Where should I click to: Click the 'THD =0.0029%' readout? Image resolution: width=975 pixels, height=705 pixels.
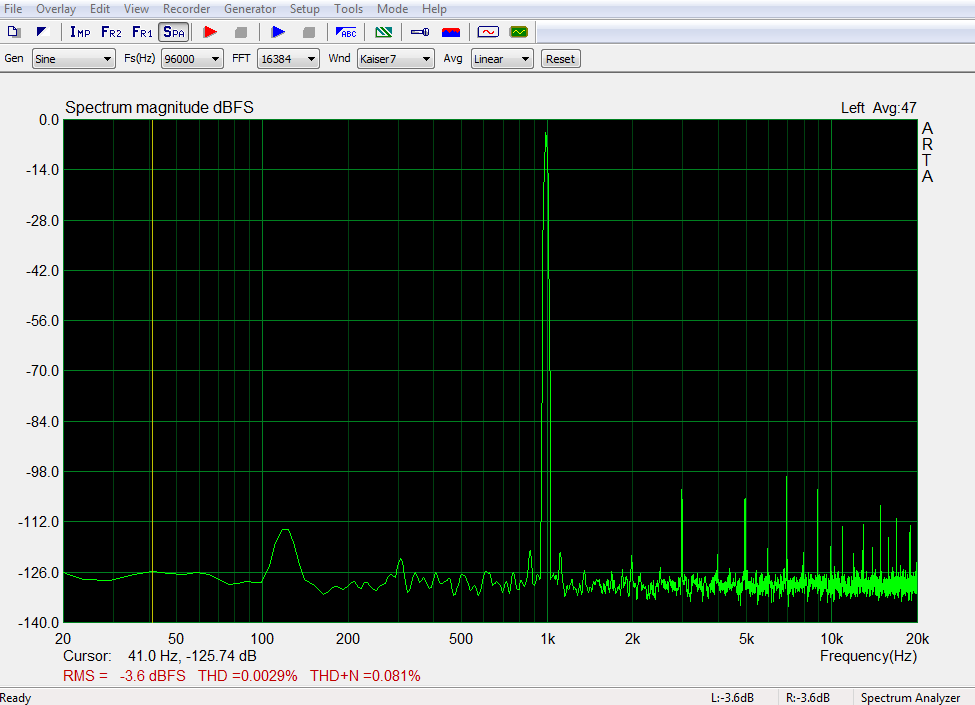click(x=247, y=676)
